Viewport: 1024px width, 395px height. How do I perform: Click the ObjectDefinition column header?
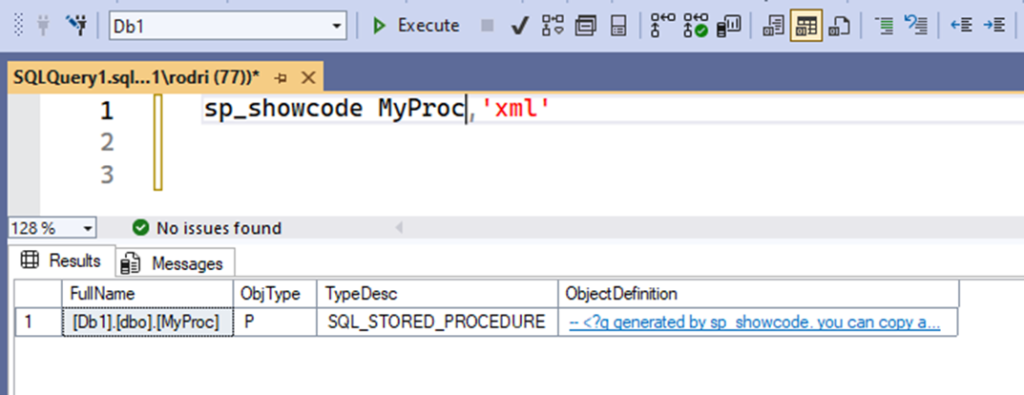[758, 294]
